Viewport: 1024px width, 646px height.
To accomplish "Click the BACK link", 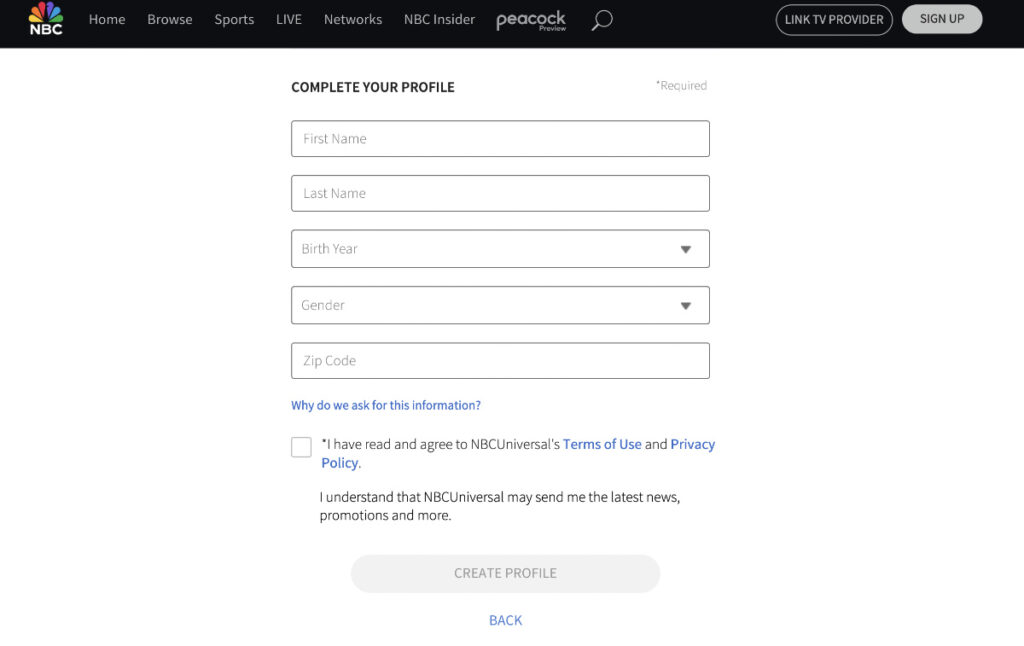I will (x=505, y=620).
